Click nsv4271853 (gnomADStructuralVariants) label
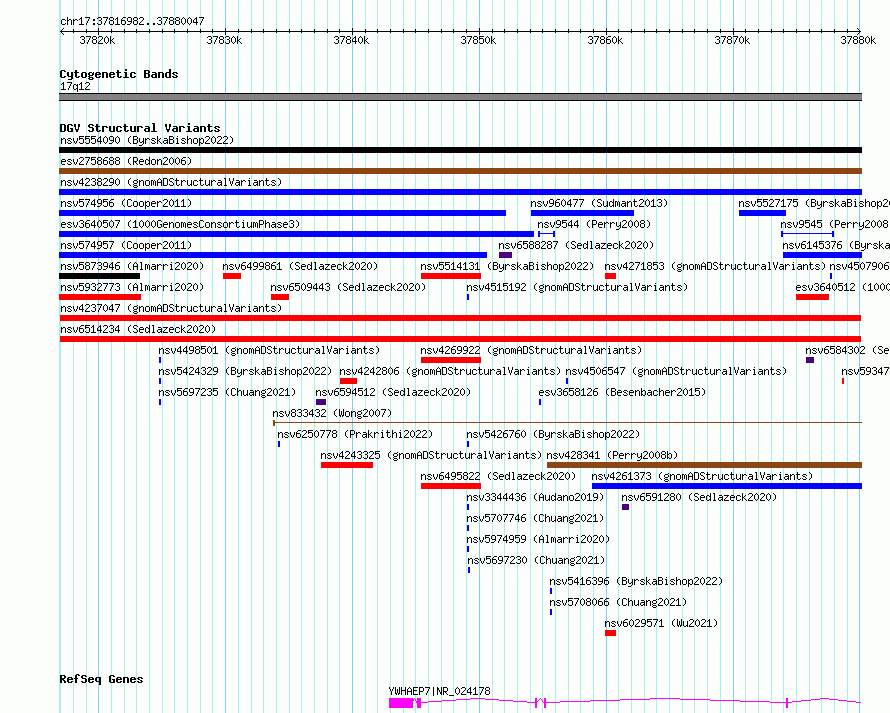The width and height of the screenshot is (890, 713). pyautogui.click(x=715, y=266)
